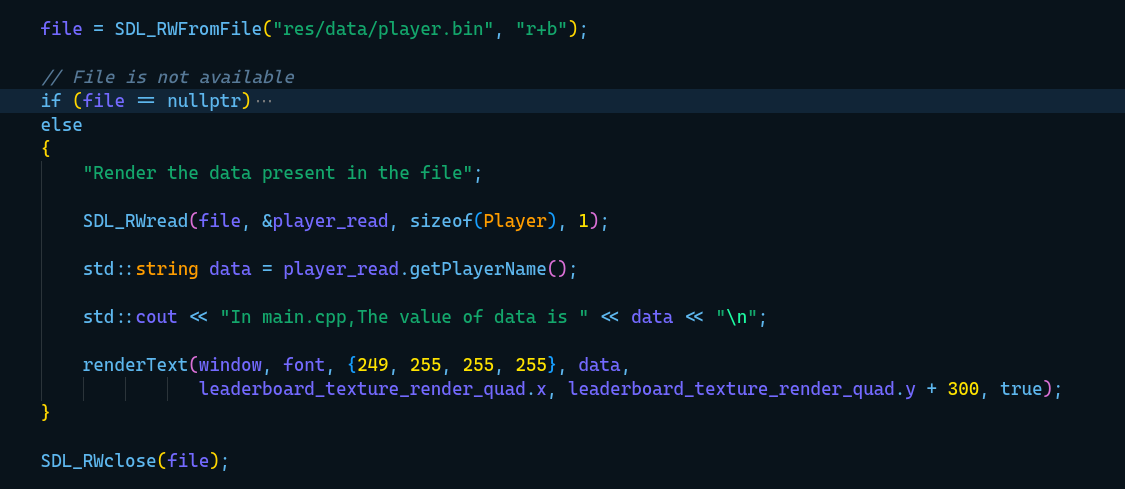Click the window argument in renderText

(230, 365)
